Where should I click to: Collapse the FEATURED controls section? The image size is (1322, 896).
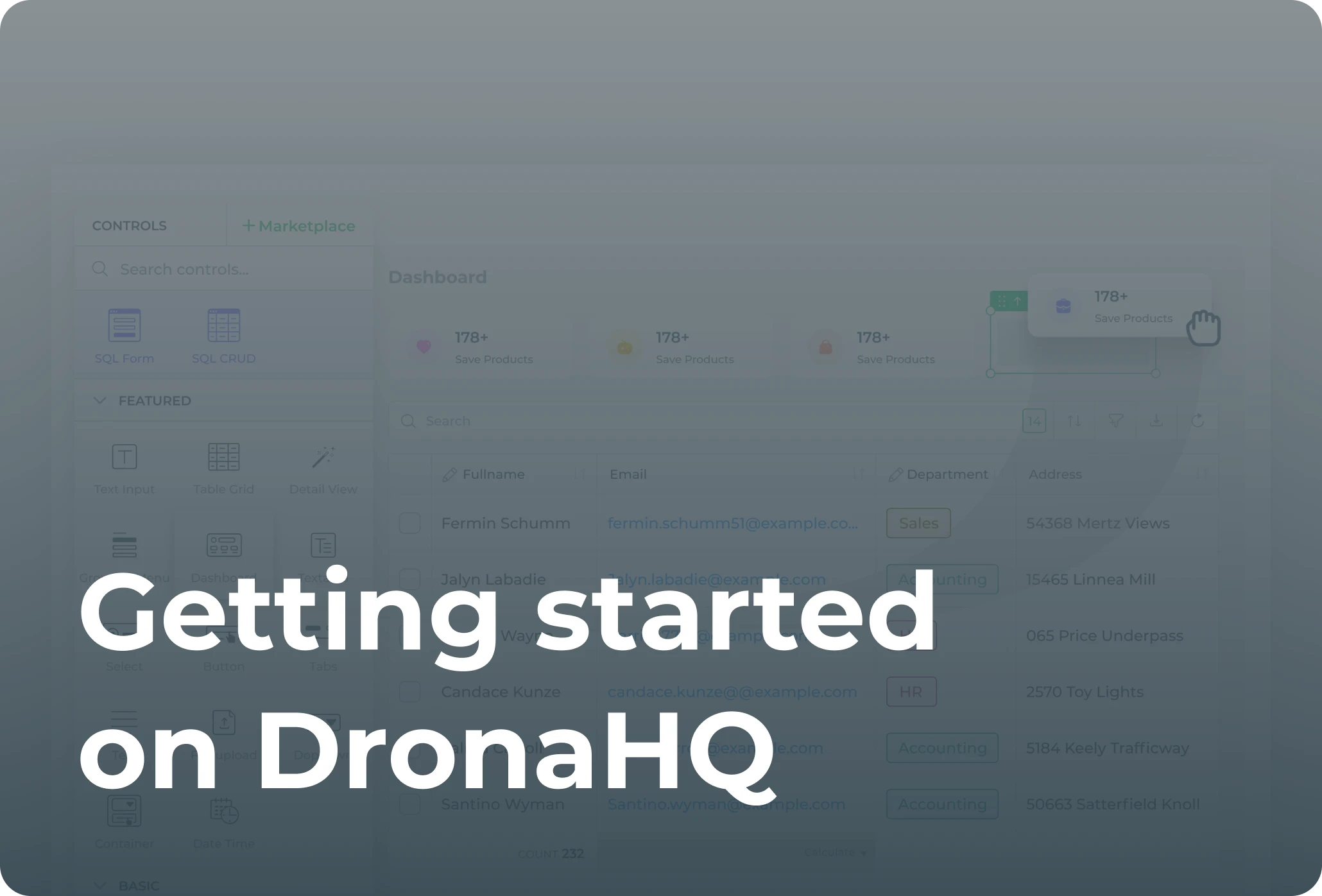97,400
